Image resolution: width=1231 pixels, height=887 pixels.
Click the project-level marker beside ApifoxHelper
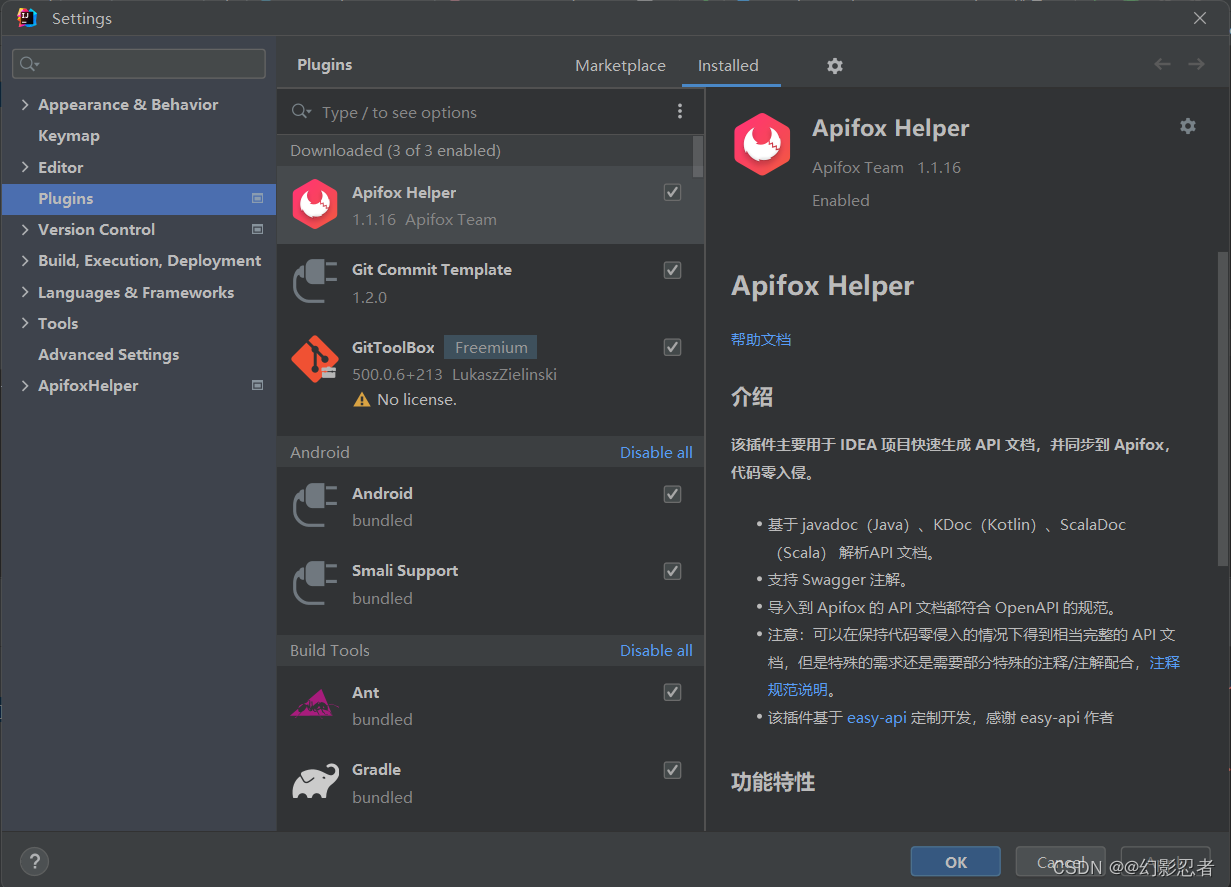click(x=257, y=385)
